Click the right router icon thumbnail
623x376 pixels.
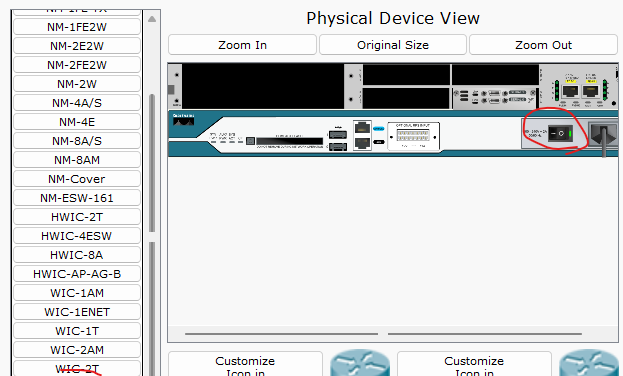click(x=589, y=362)
